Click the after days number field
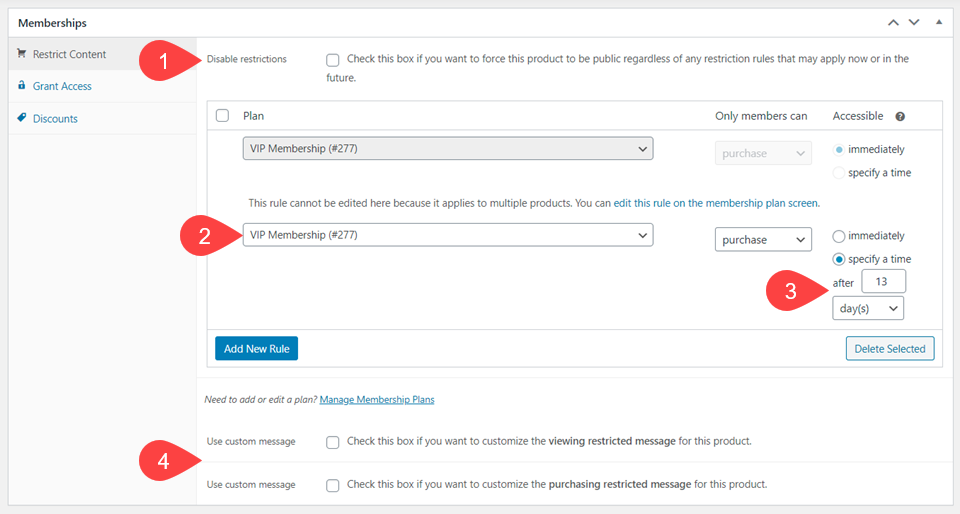The height and width of the screenshot is (514, 960). (883, 281)
